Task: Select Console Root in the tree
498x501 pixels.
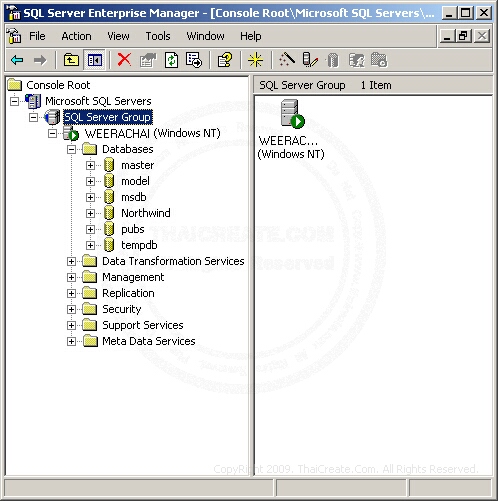Action: click(x=58, y=85)
